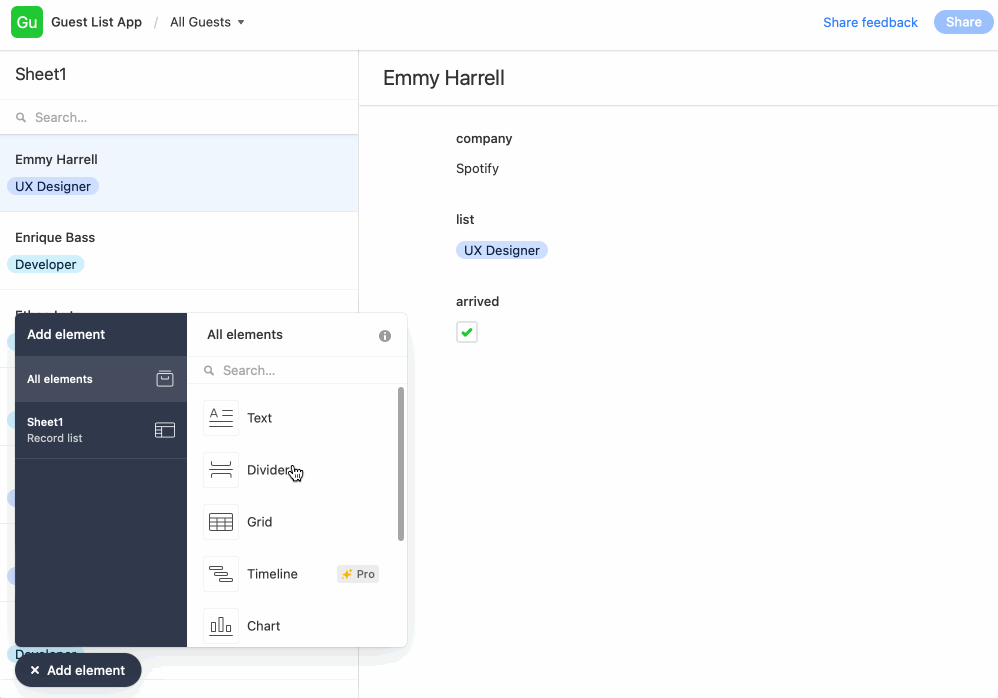Click the Pro badge on Timeline
The image size is (998, 698).
point(357,573)
